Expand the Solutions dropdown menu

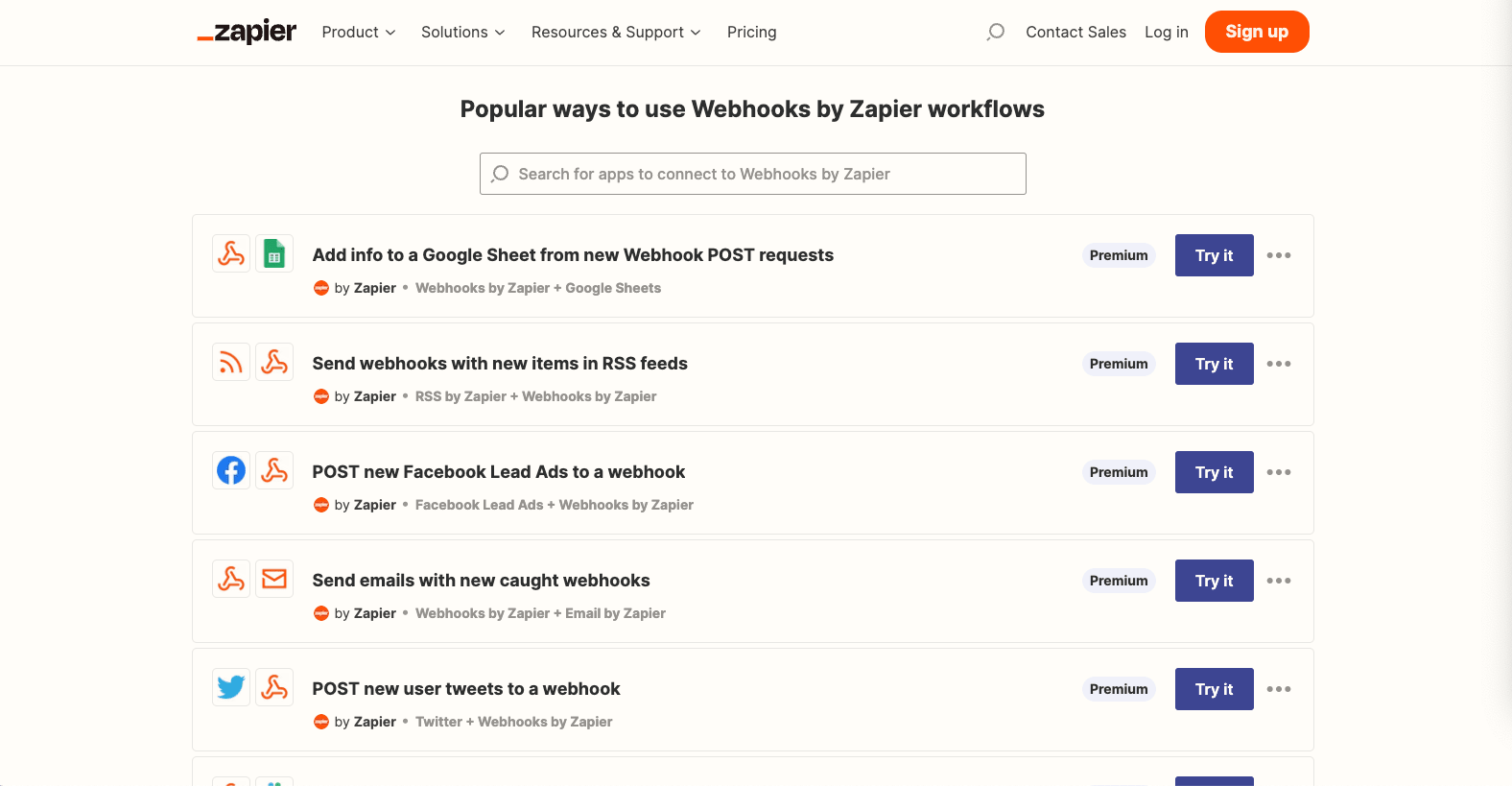pos(462,33)
